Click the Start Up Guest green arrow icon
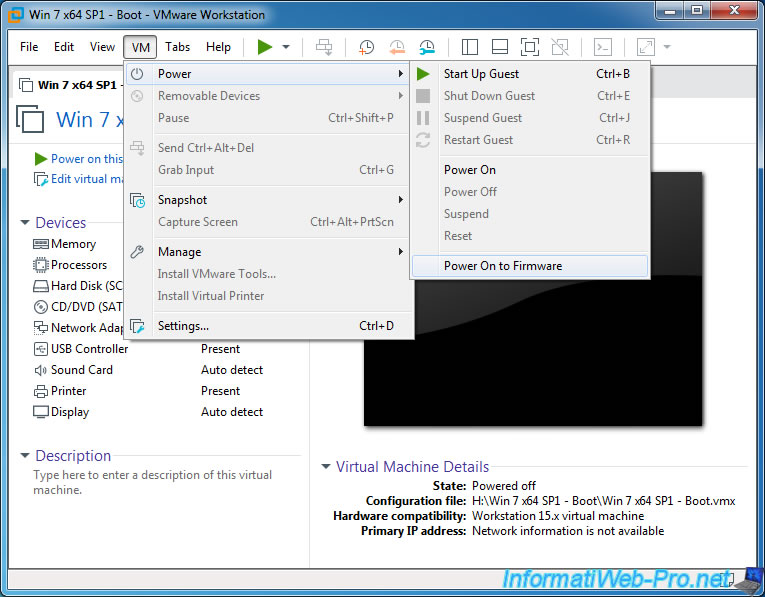The width and height of the screenshot is (765, 597). pyautogui.click(x=423, y=74)
